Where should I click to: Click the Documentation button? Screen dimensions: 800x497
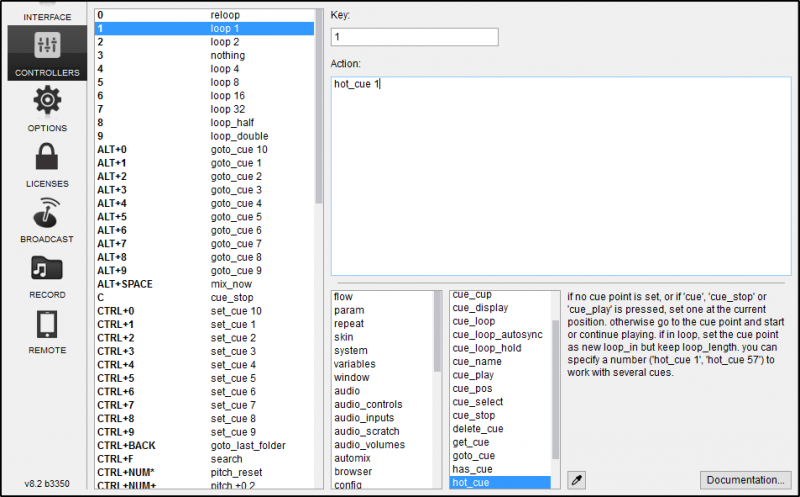tap(744, 480)
